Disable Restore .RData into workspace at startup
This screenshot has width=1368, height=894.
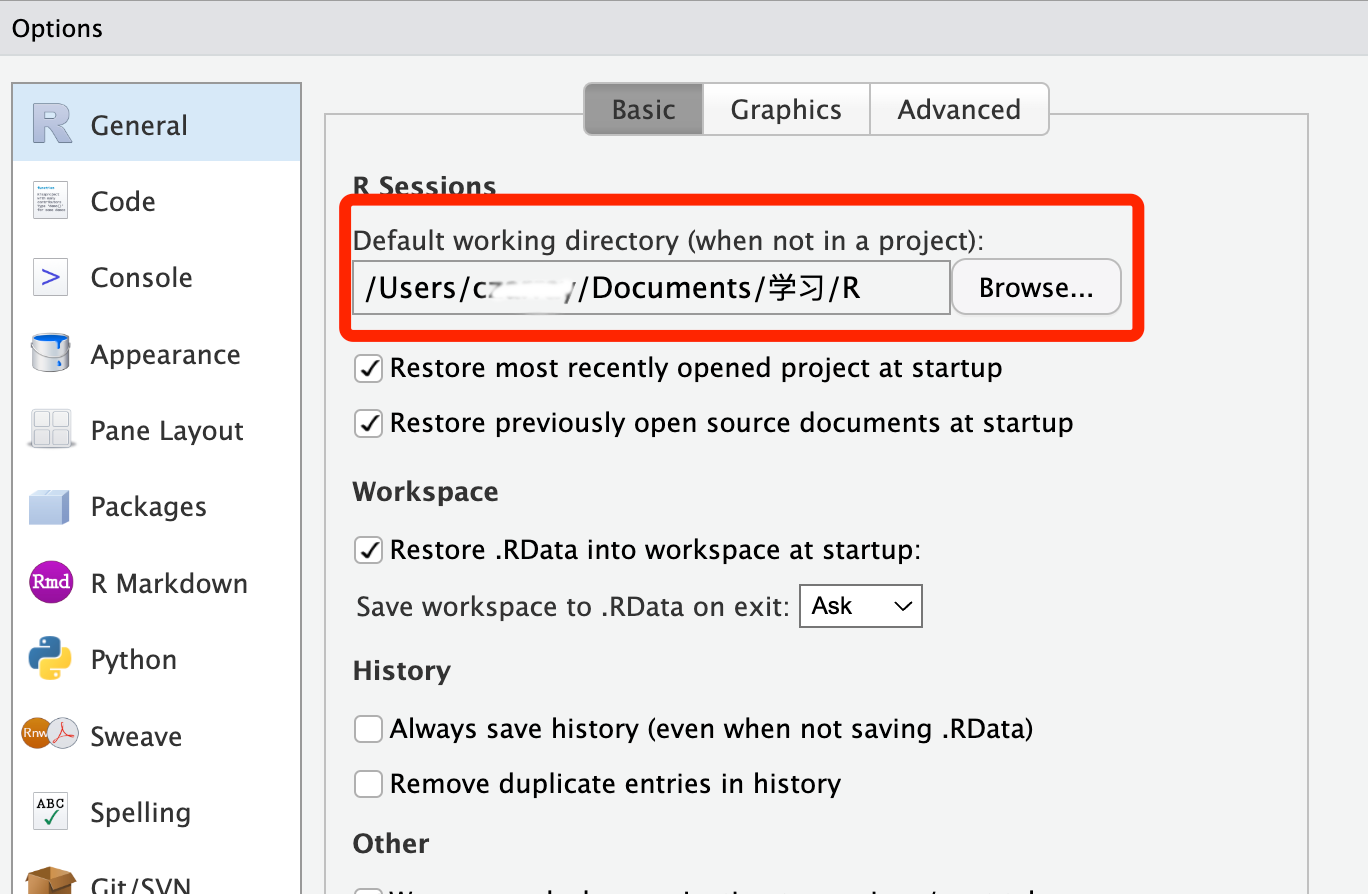pyautogui.click(x=369, y=550)
